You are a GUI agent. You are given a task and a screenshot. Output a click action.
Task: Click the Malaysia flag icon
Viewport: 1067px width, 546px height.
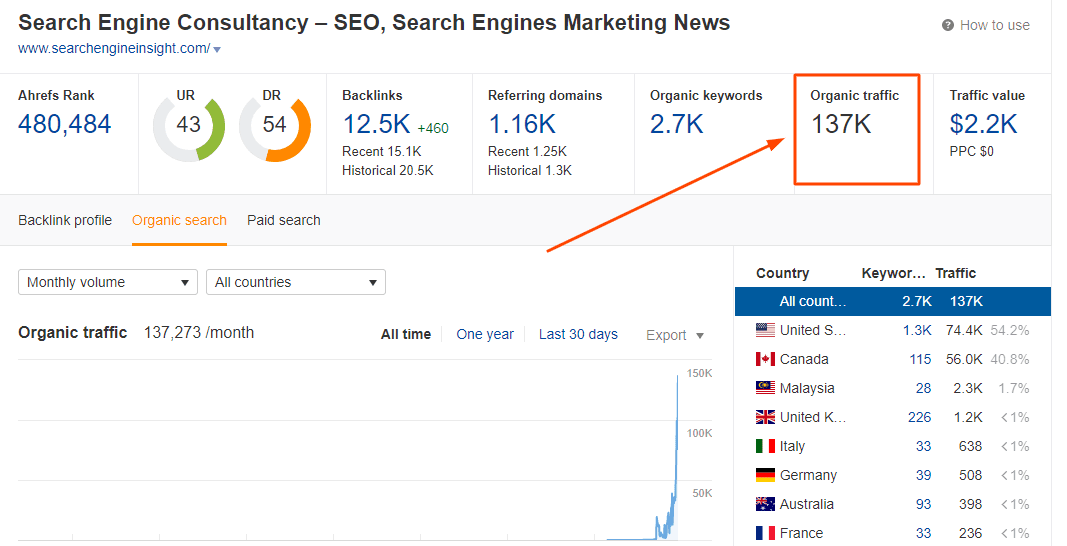pos(765,388)
